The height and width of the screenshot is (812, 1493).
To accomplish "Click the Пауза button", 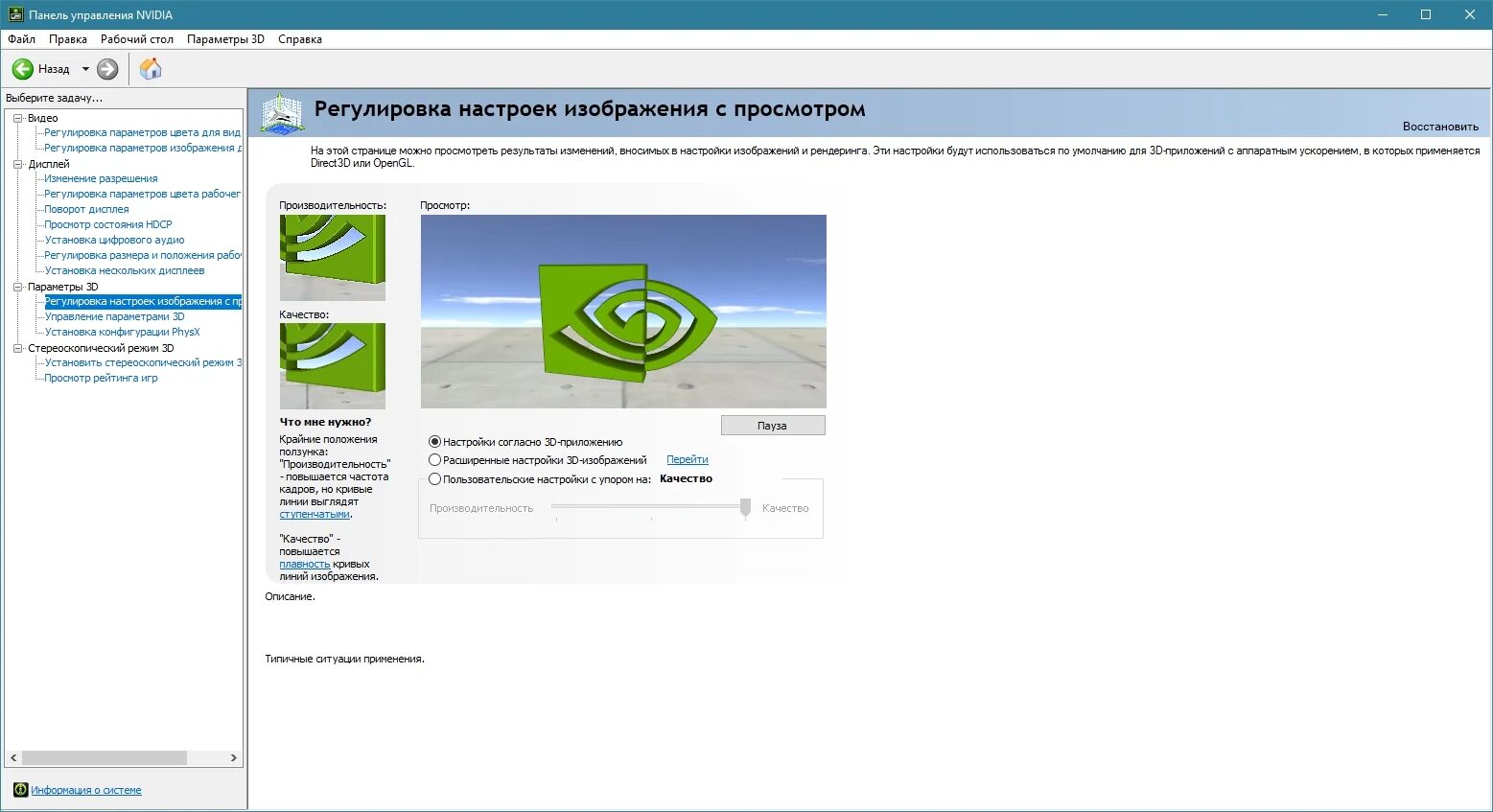I will [x=772, y=426].
